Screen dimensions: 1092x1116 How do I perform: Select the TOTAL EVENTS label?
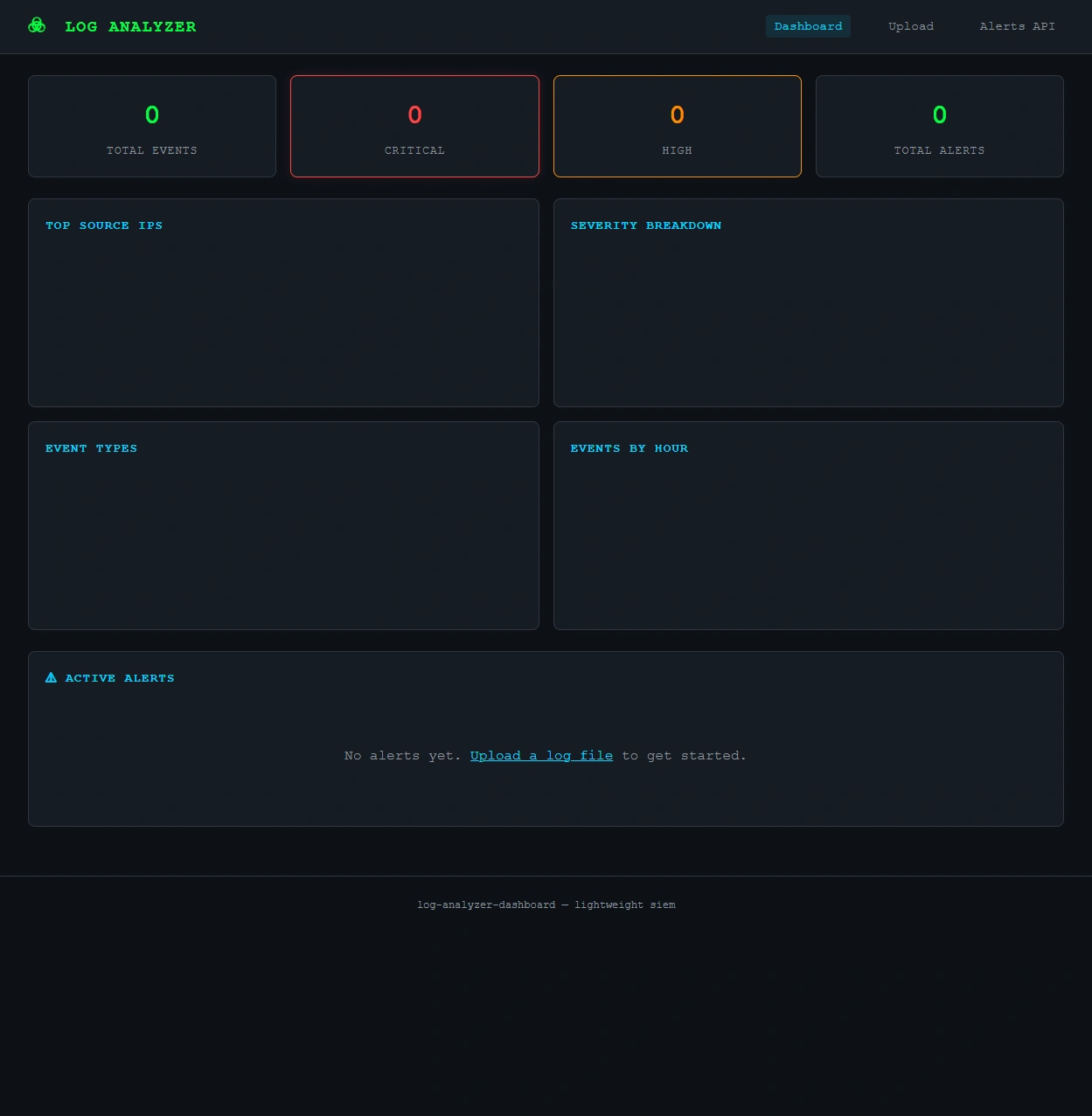tap(152, 150)
